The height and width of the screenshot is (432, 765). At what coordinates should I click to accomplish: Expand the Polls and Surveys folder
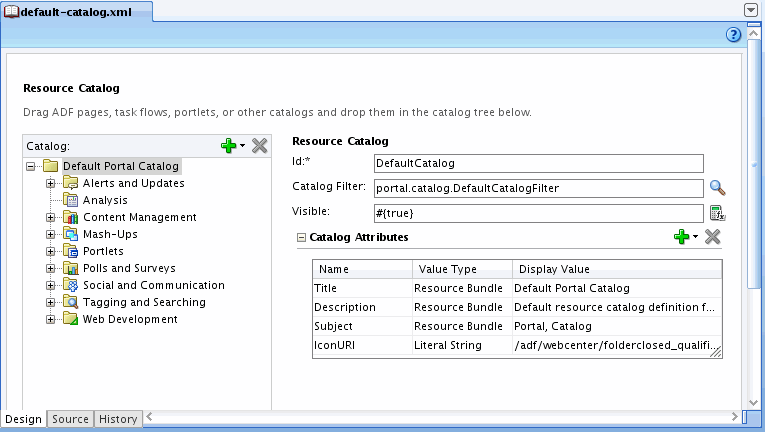point(50,268)
